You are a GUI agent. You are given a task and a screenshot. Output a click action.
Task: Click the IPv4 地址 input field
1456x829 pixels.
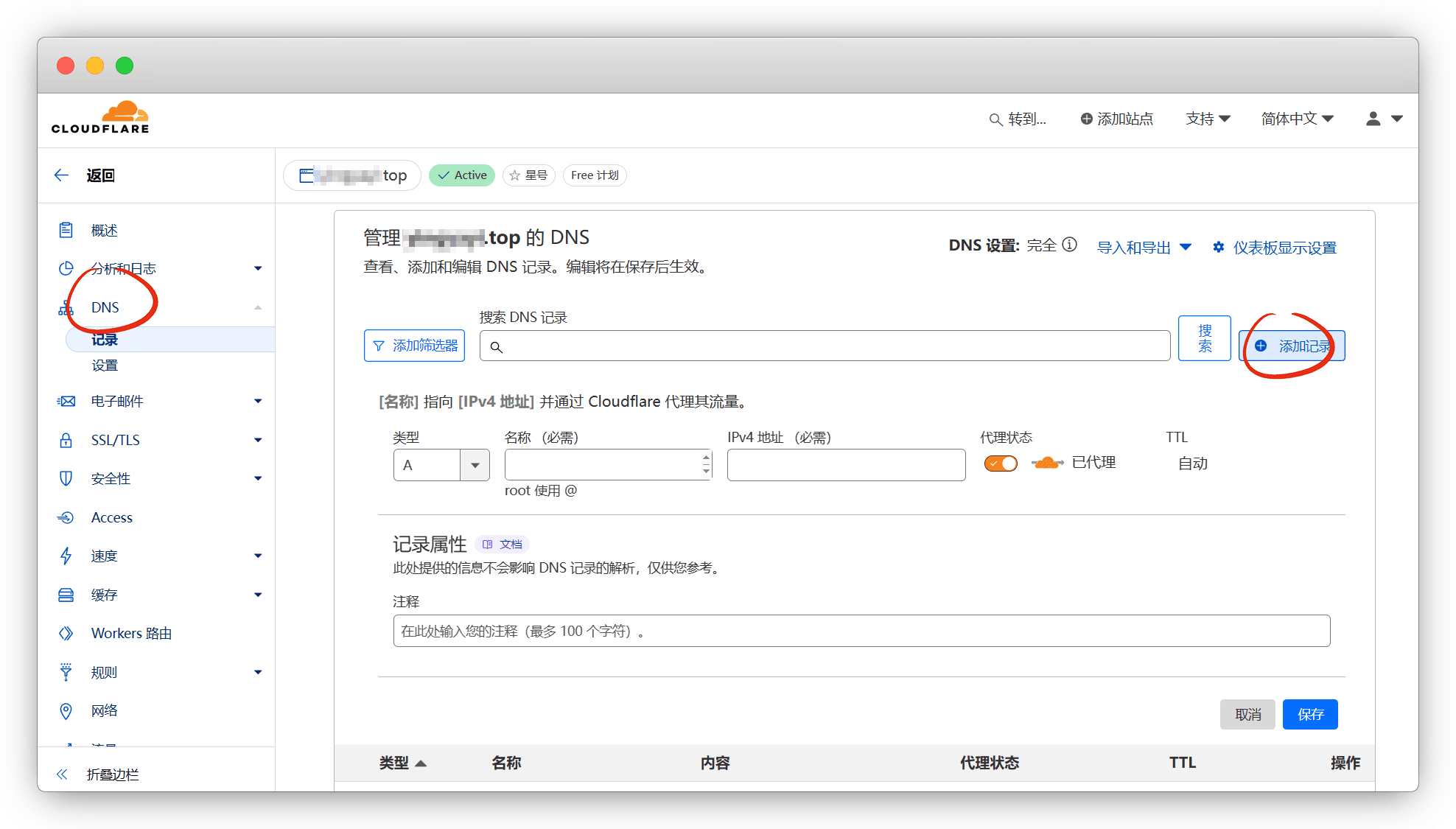click(845, 465)
